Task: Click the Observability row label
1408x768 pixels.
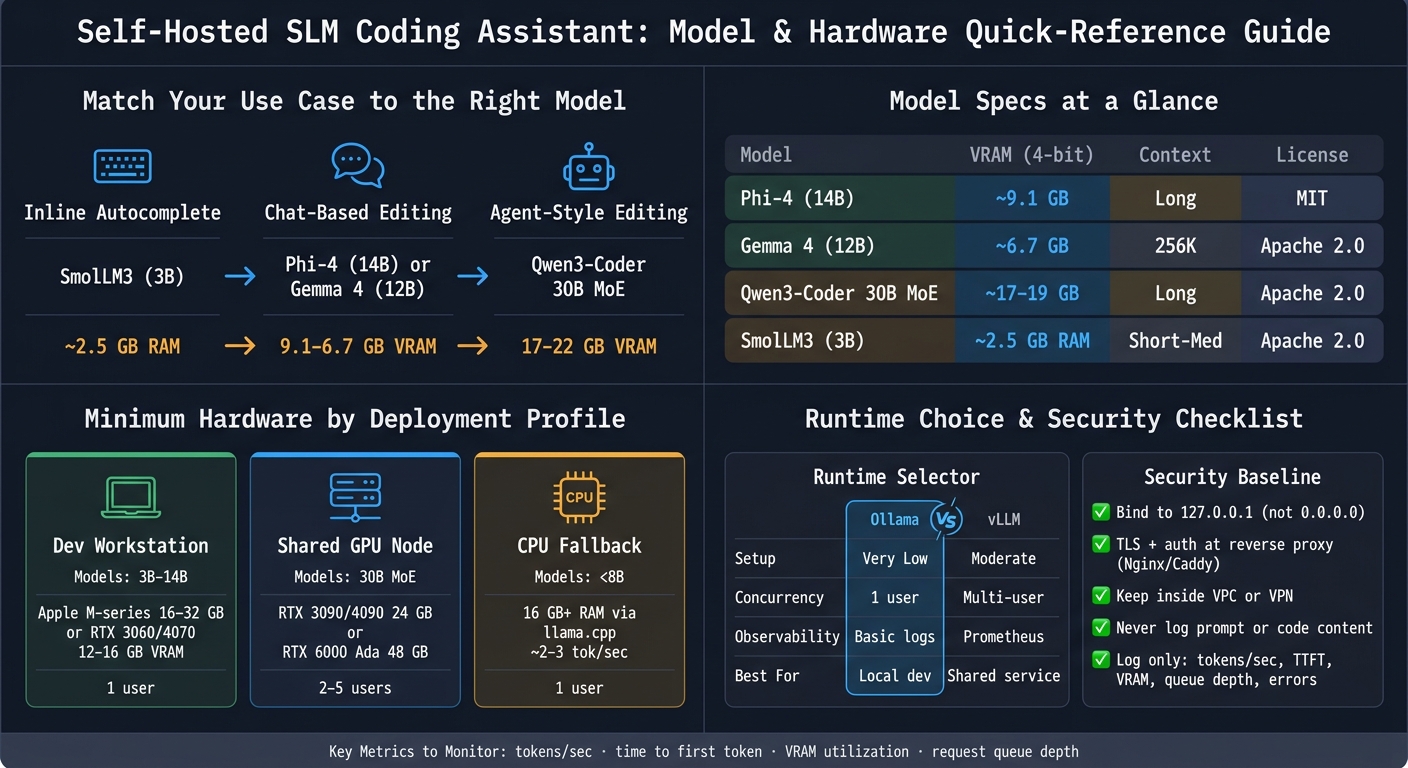Action: point(787,636)
